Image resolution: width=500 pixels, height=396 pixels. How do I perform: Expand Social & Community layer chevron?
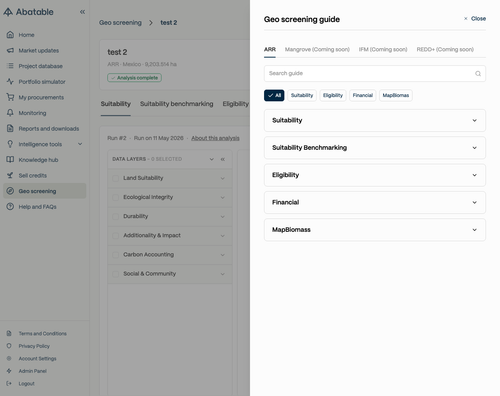pos(223,274)
